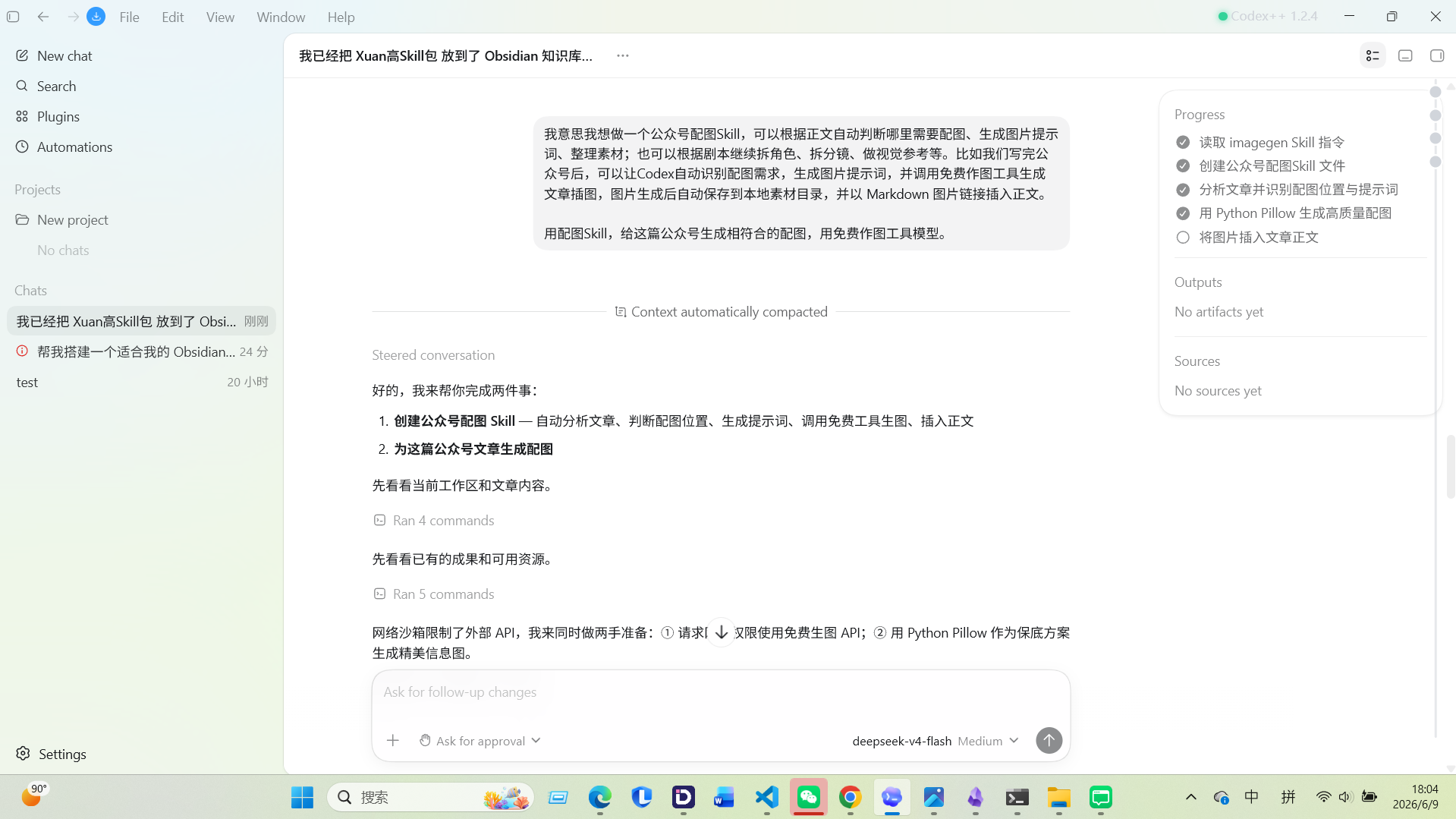This screenshot has width=1456, height=819.
Task: Open File Explorer from the taskbar
Action: (1058, 797)
